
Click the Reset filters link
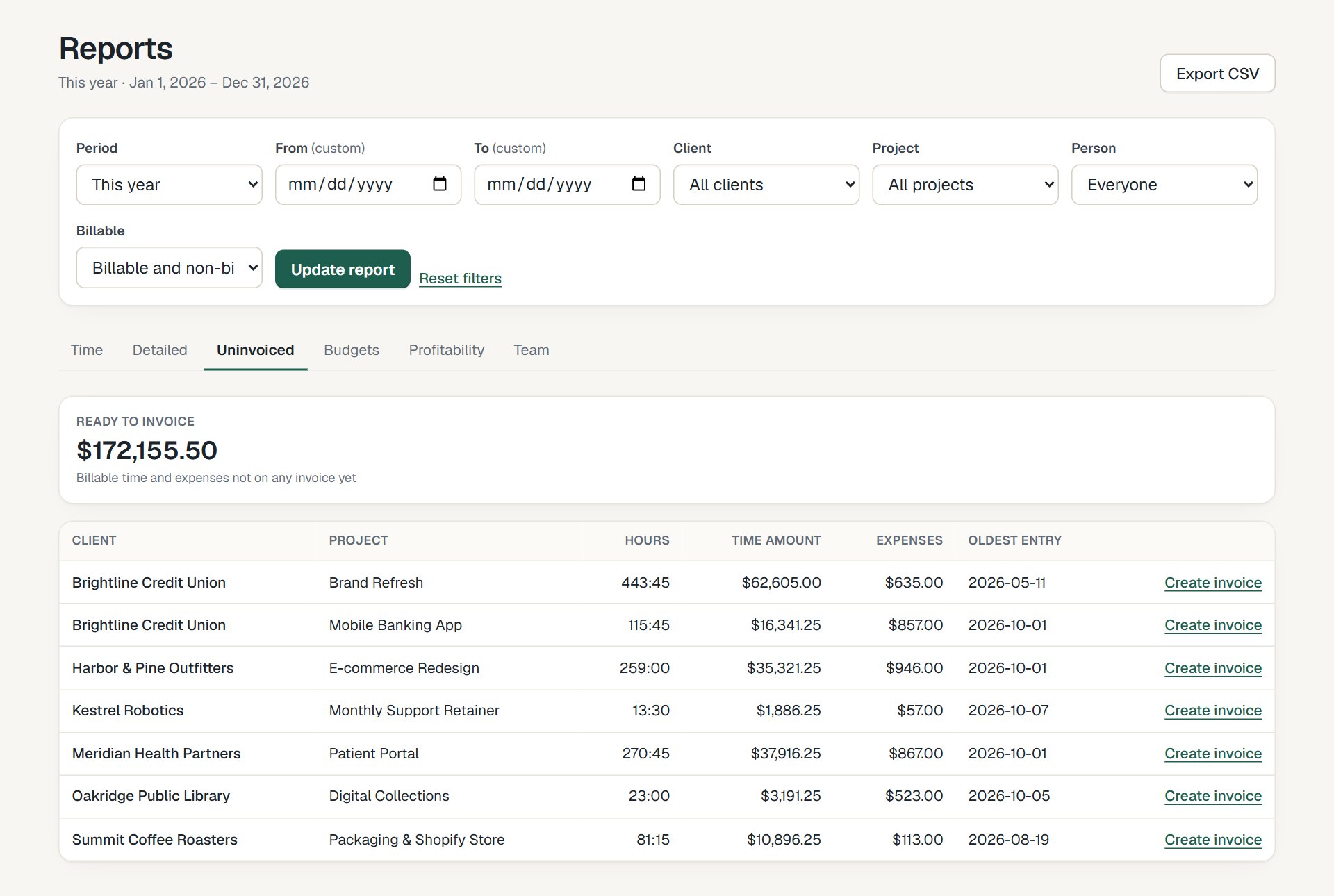tap(460, 279)
